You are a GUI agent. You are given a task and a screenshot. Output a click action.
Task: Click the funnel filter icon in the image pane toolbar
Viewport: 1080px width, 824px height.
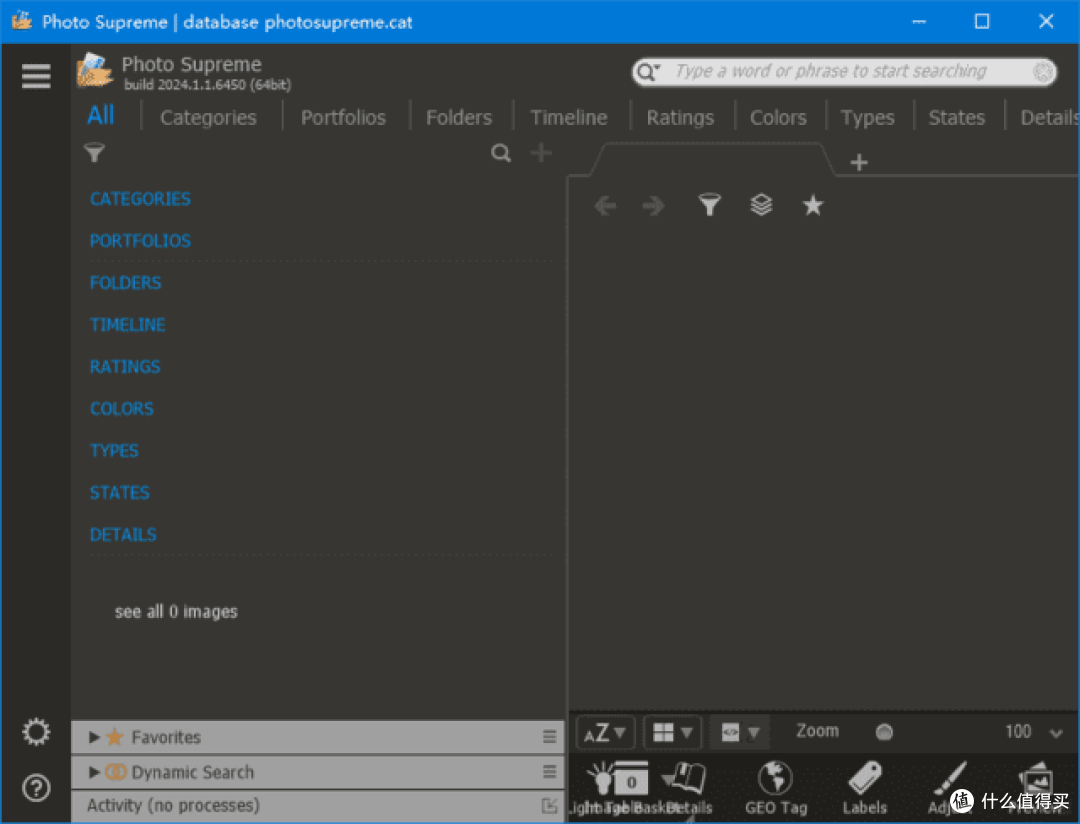709,205
